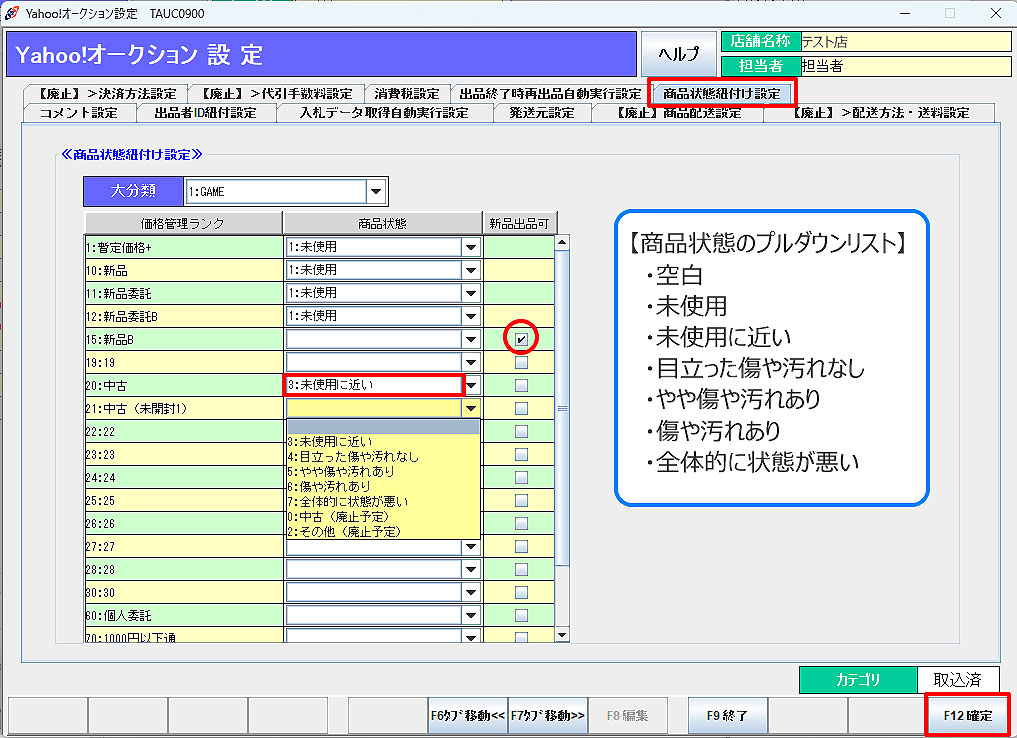Open the 大分類 dropdown showing 1:GAME

click(x=376, y=191)
